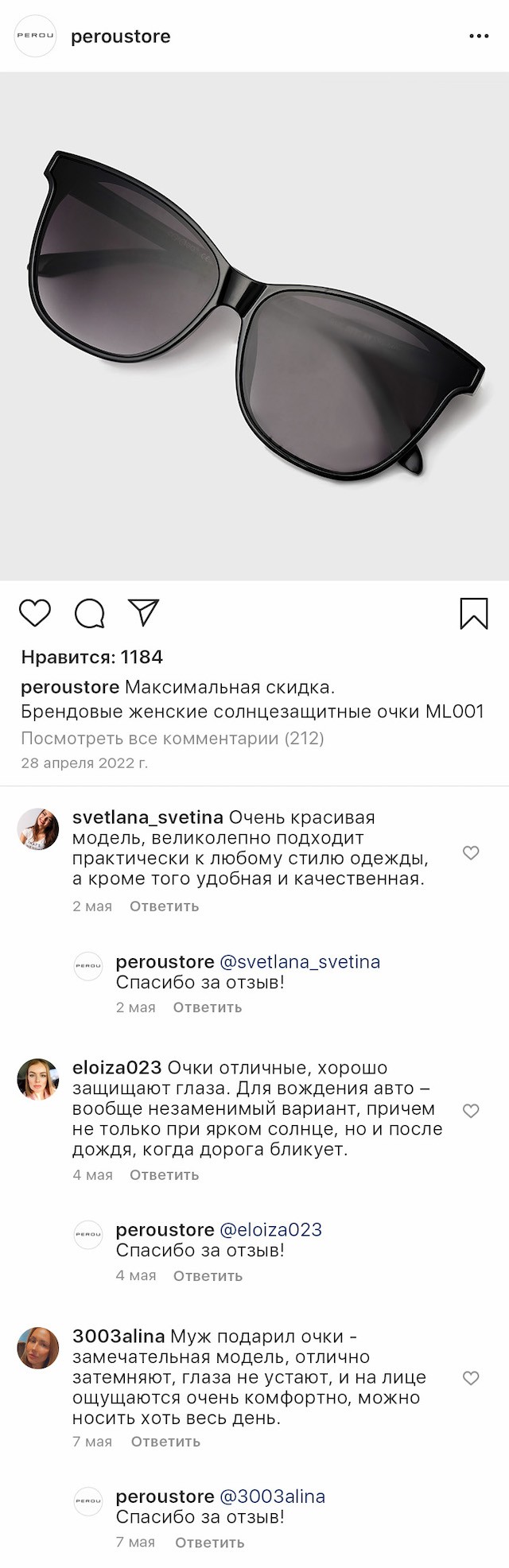Open the three-dot post options menu
This screenshot has height=1568, width=509.
coord(479,37)
